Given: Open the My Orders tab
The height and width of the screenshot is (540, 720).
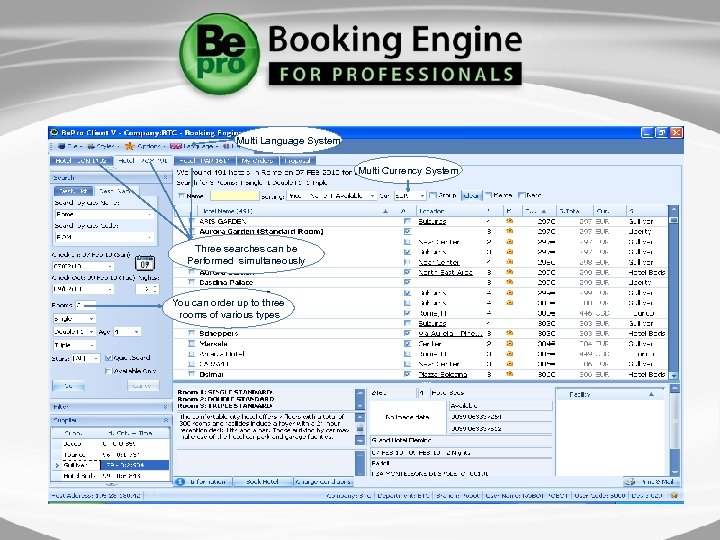Looking at the screenshot, I should pyautogui.click(x=258, y=161).
